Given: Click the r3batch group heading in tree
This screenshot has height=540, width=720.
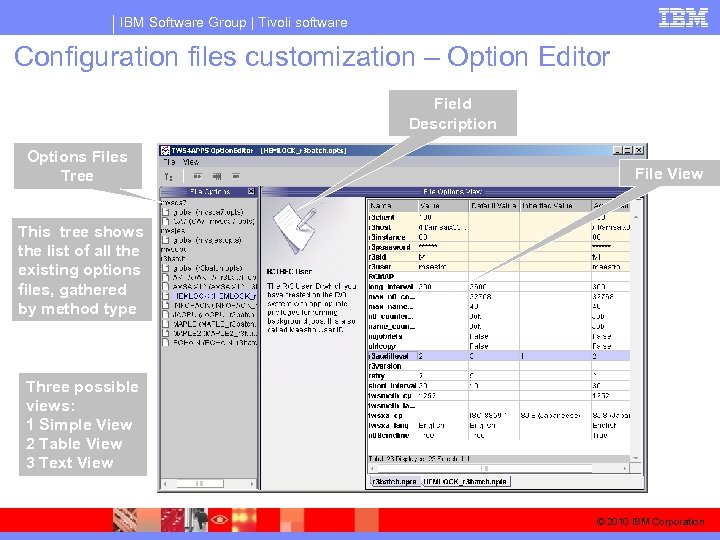Looking at the screenshot, I should pyautogui.click(x=172, y=259).
